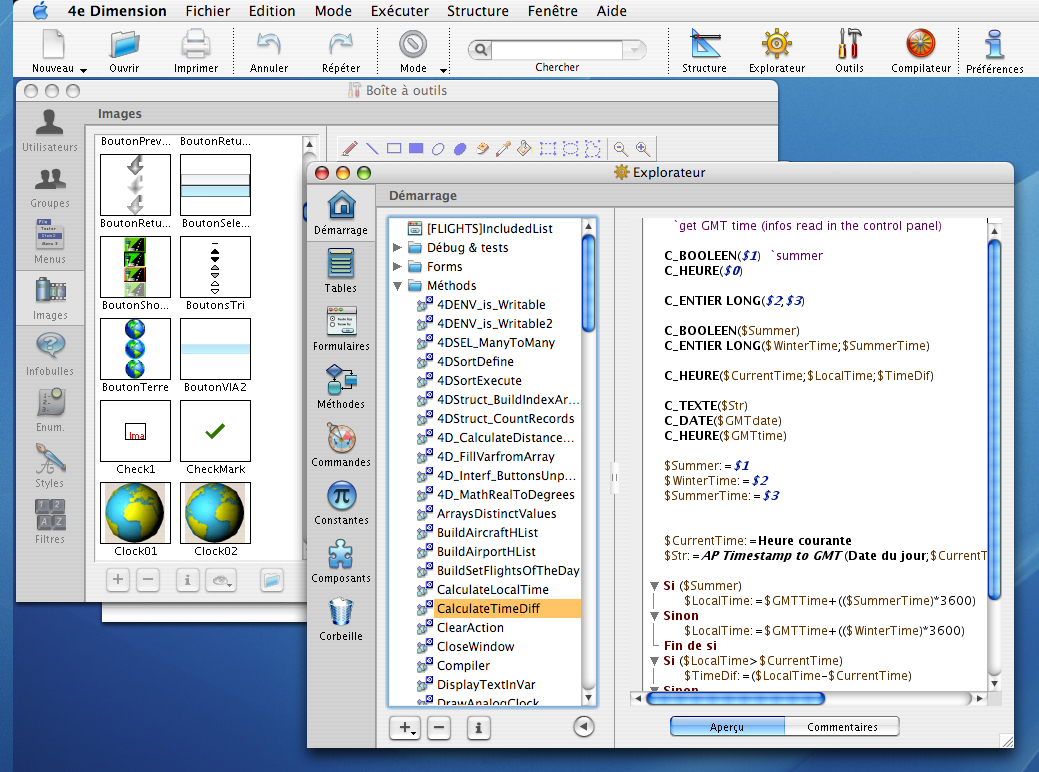
Task: Click the round back arrow button in Explorateur
Action: coord(584,726)
